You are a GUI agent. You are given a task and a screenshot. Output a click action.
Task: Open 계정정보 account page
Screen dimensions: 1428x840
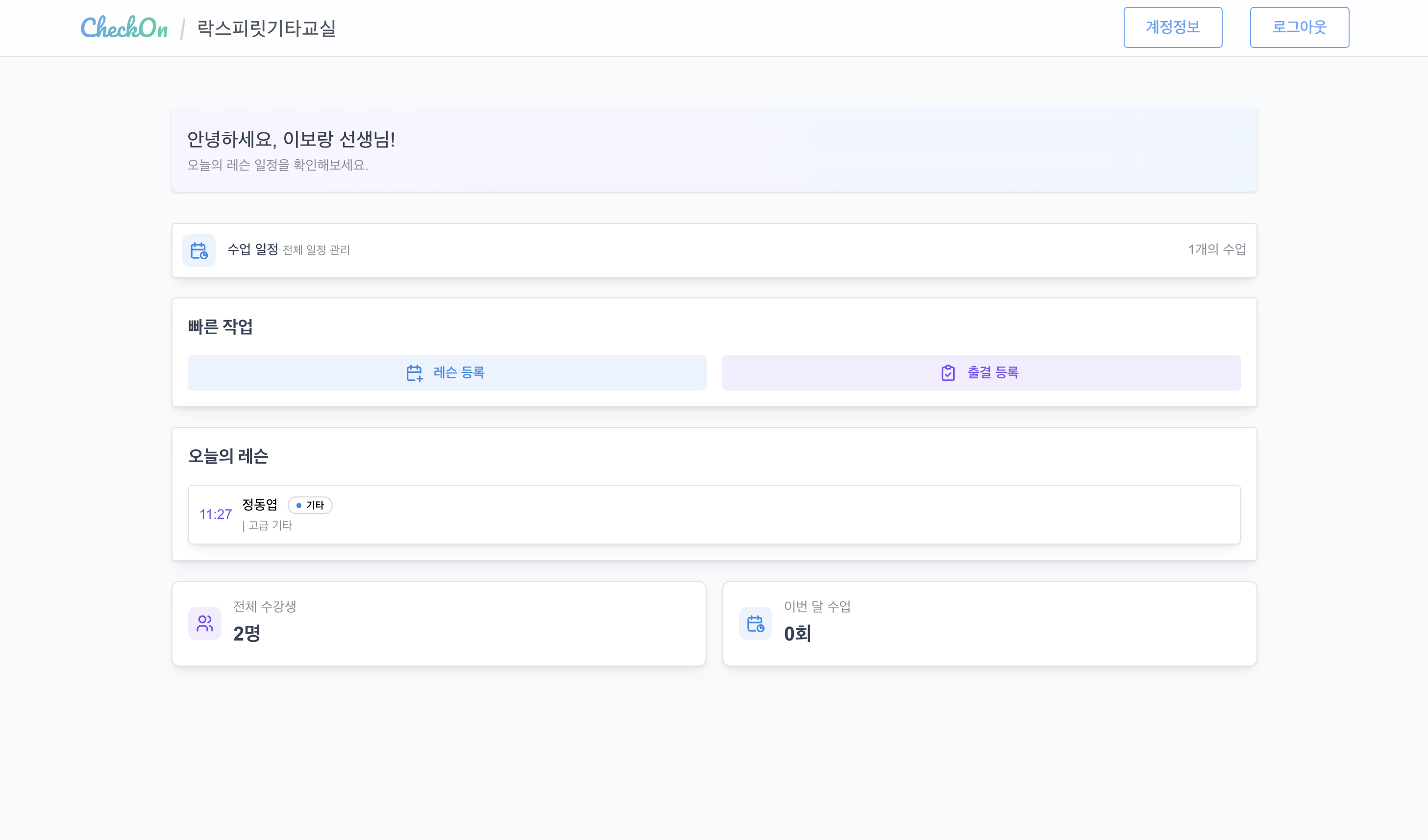point(1172,27)
